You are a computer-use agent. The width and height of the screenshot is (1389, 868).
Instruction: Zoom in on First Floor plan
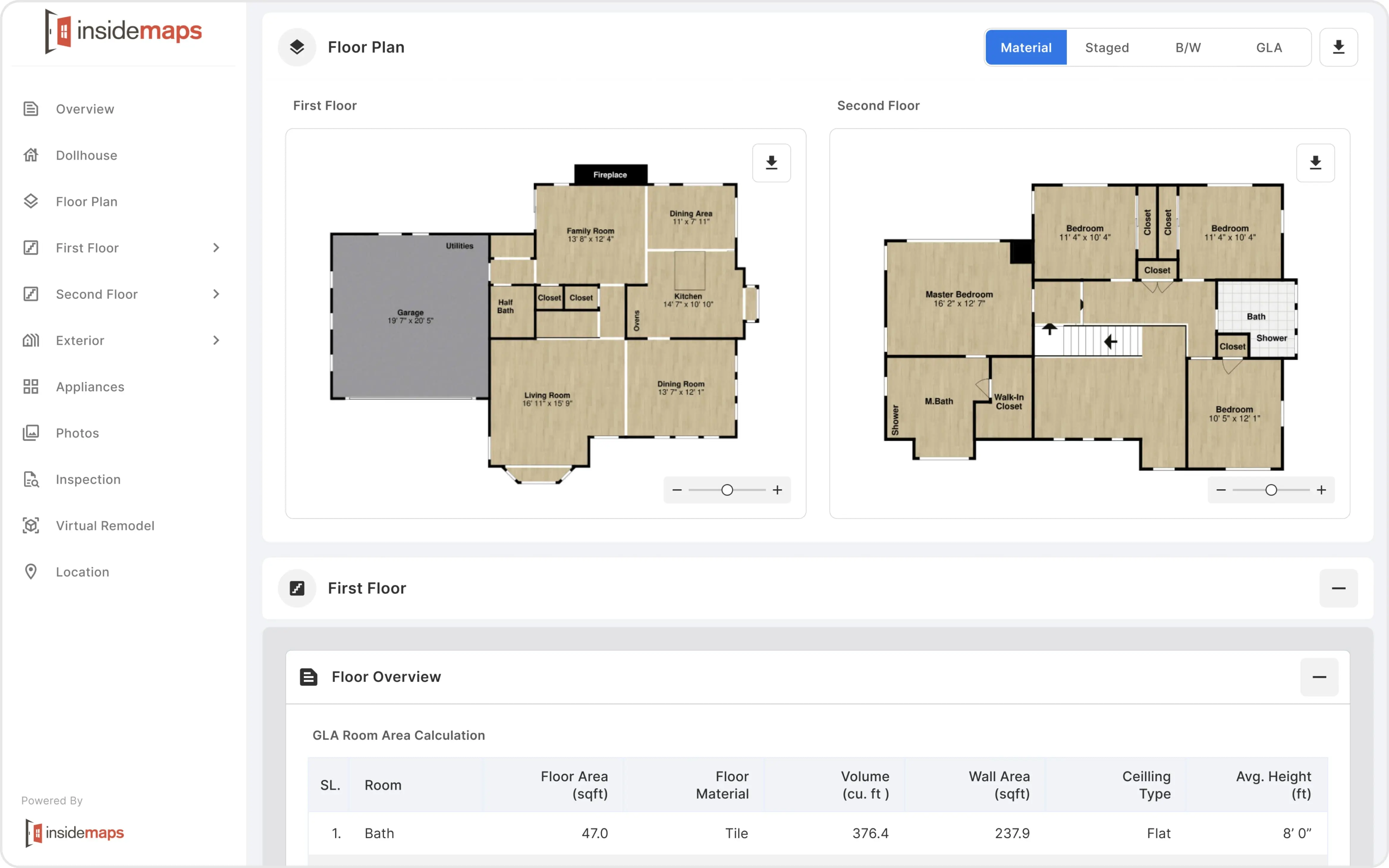click(777, 490)
